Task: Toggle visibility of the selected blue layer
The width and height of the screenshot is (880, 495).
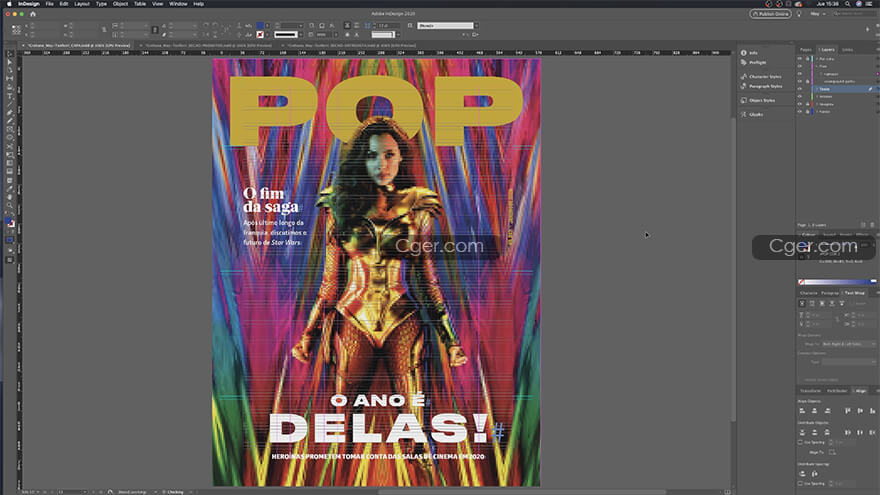Action: point(800,89)
